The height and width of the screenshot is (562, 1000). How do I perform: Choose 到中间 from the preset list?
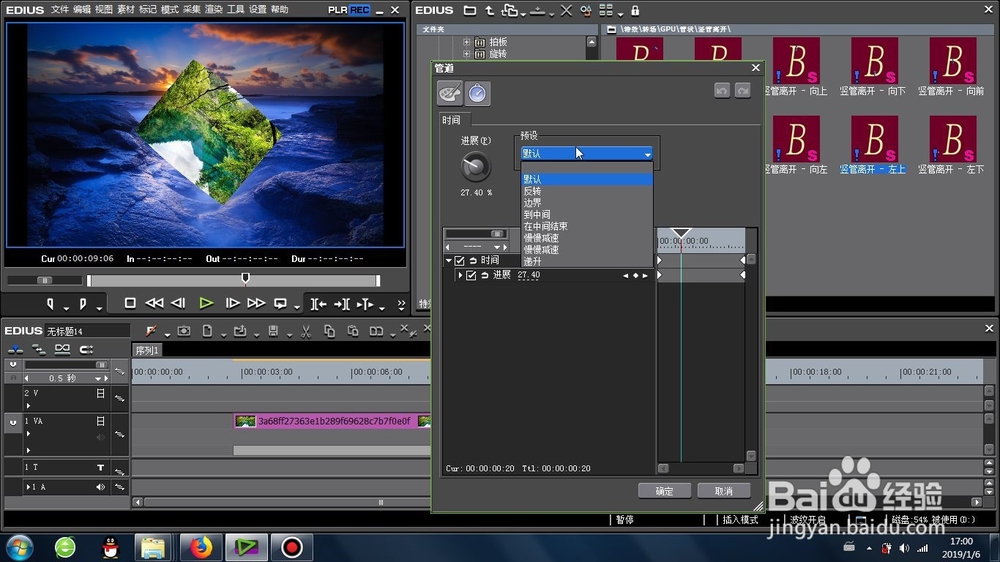pos(586,214)
